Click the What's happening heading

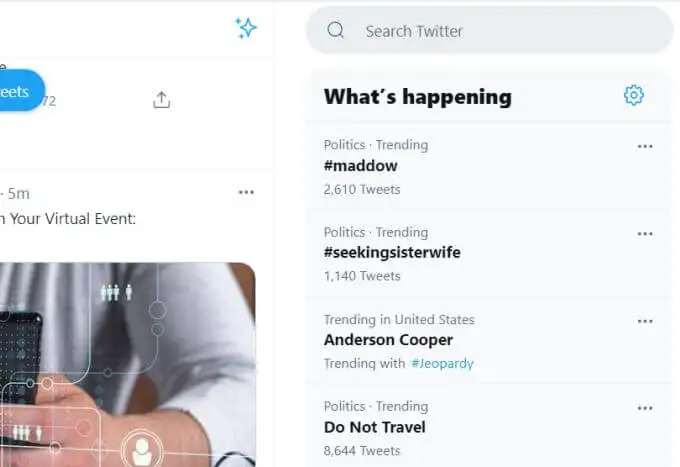[418, 97]
